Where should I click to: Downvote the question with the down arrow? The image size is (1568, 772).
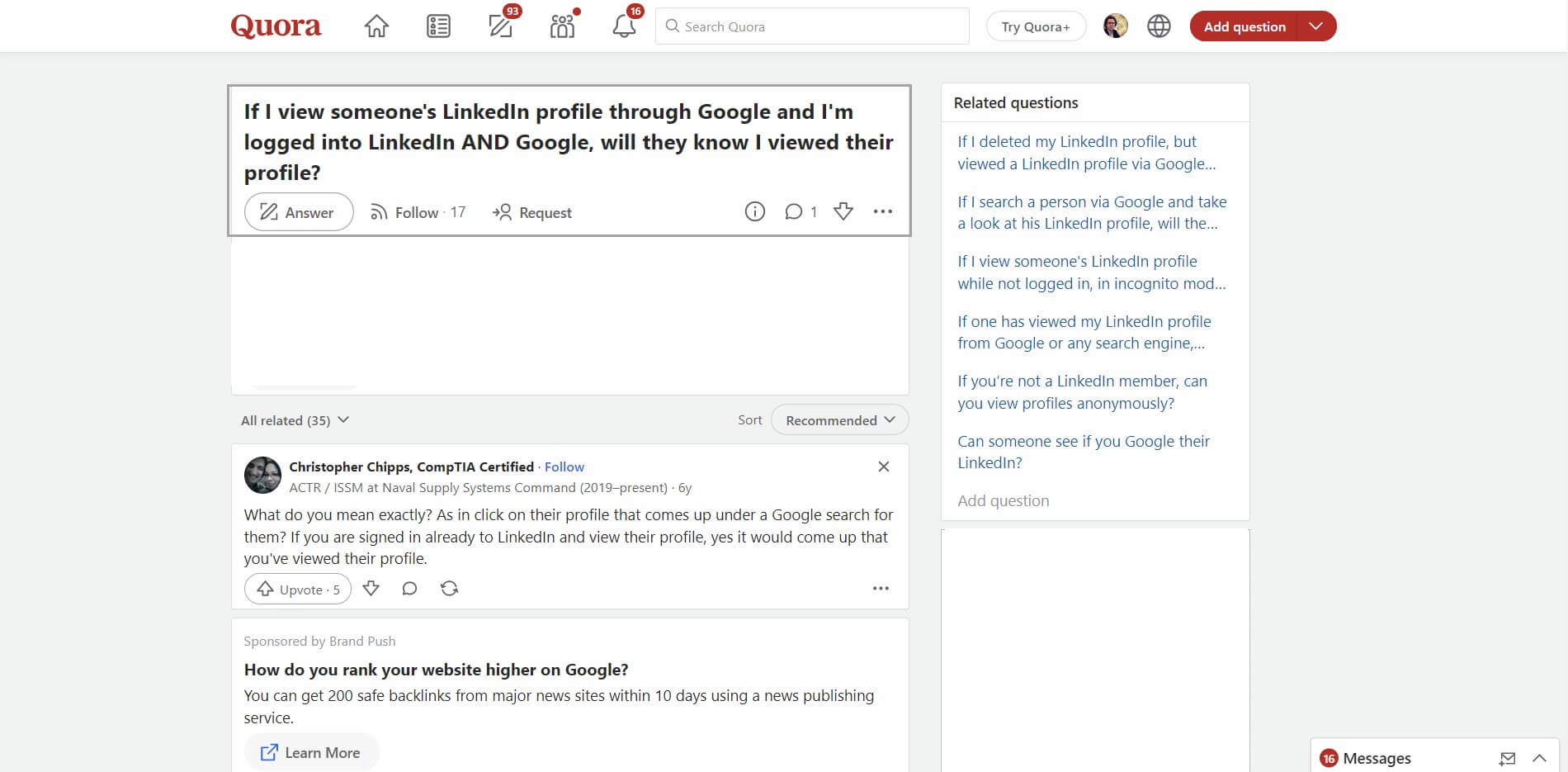click(843, 211)
